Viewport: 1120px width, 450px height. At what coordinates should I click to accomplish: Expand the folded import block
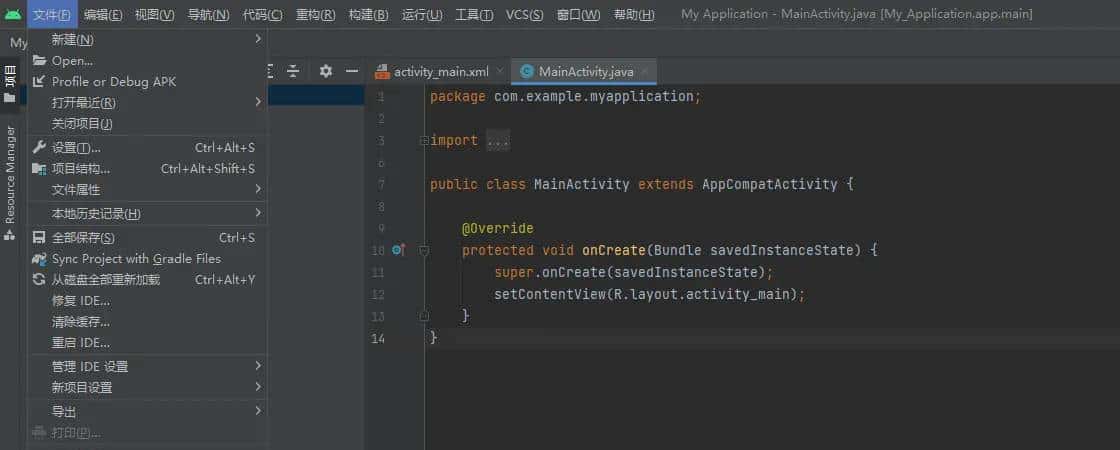(424, 141)
